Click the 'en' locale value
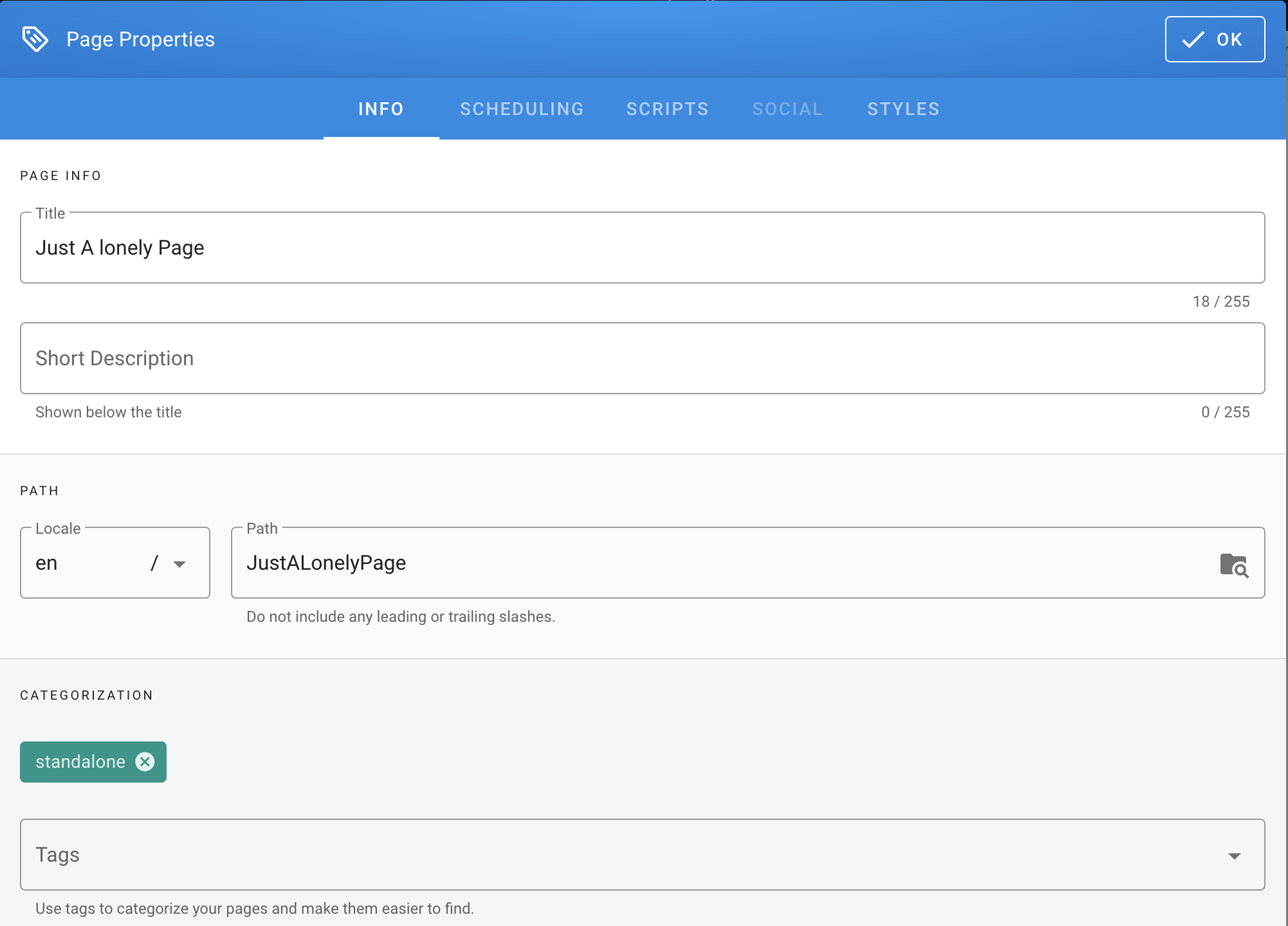 (47, 563)
